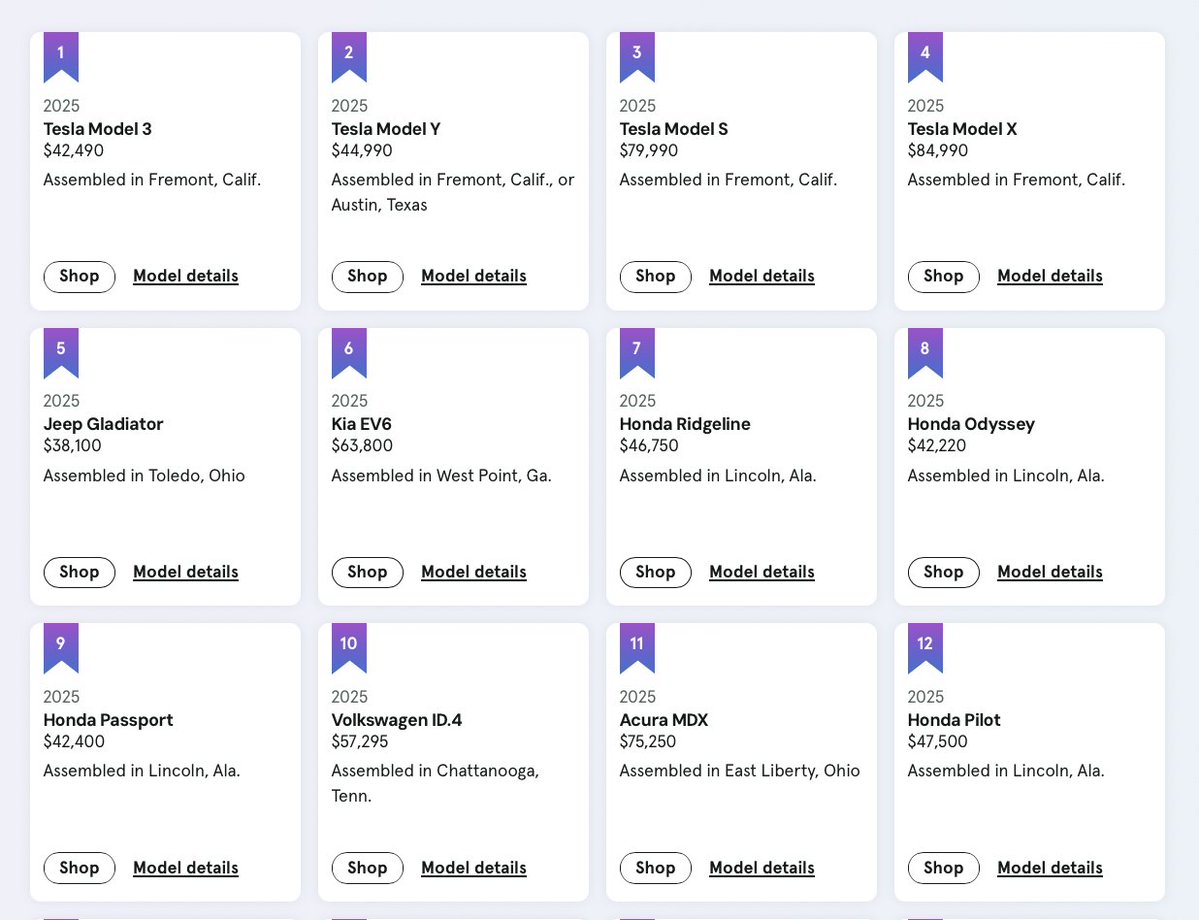Select the Honda Ridgeline title
1199x920 pixels.
click(685, 424)
